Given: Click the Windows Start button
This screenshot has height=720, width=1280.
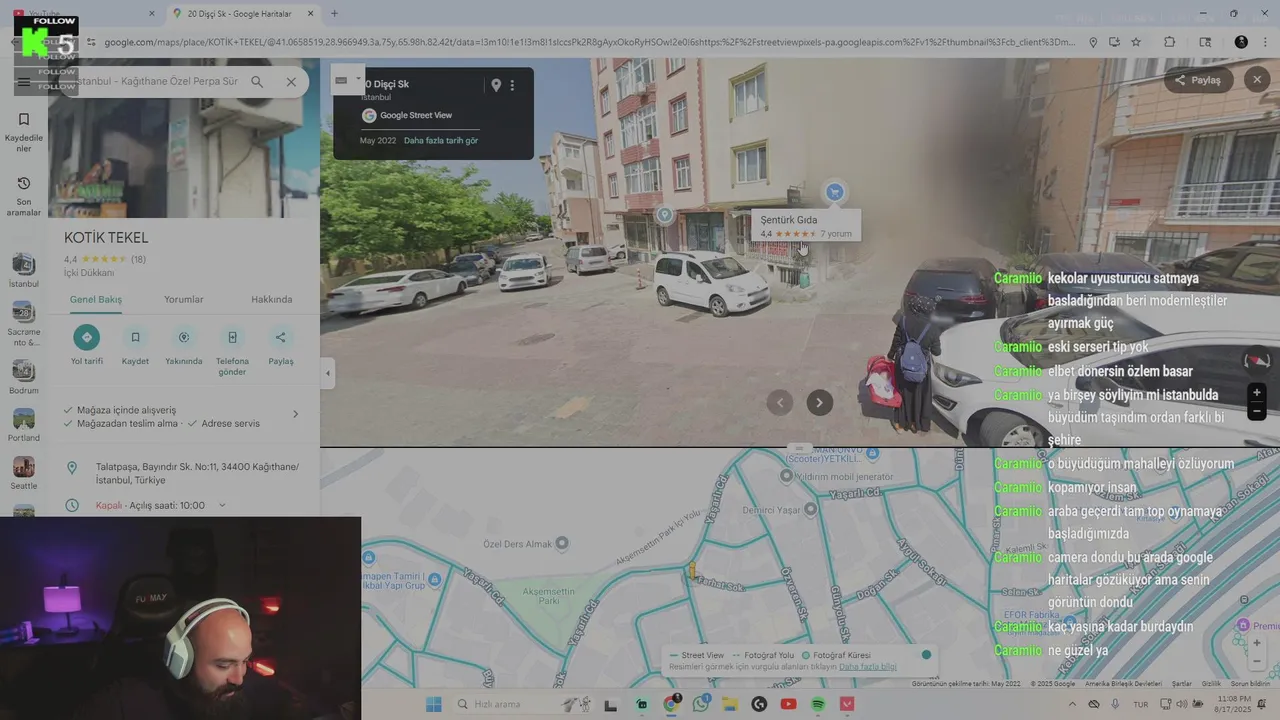Looking at the screenshot, I should coord(433,704).
